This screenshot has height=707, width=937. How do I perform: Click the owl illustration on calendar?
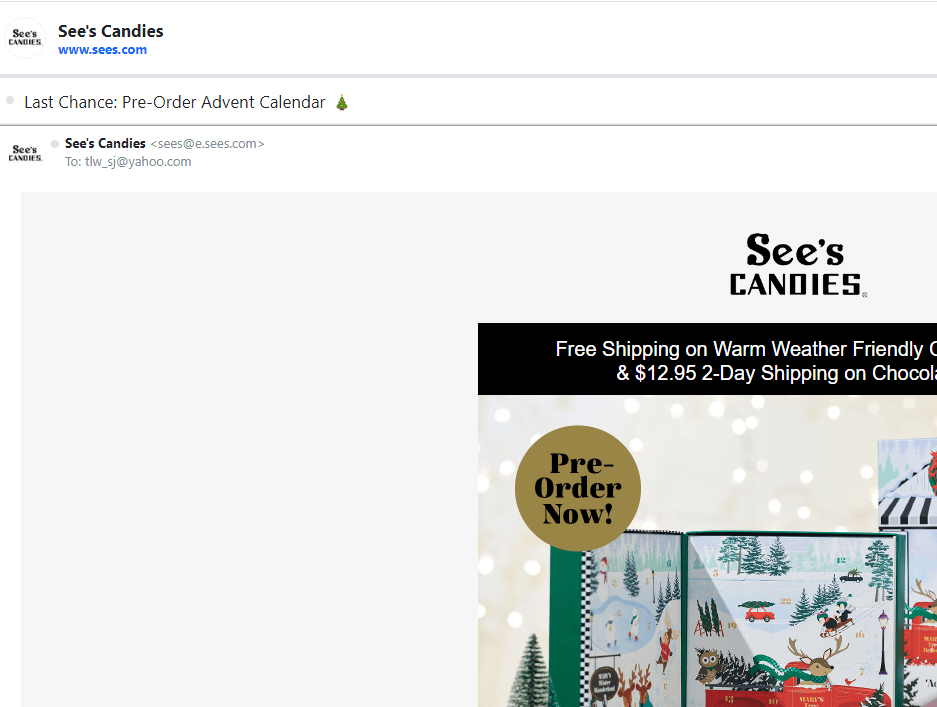[x=709, y=664]
